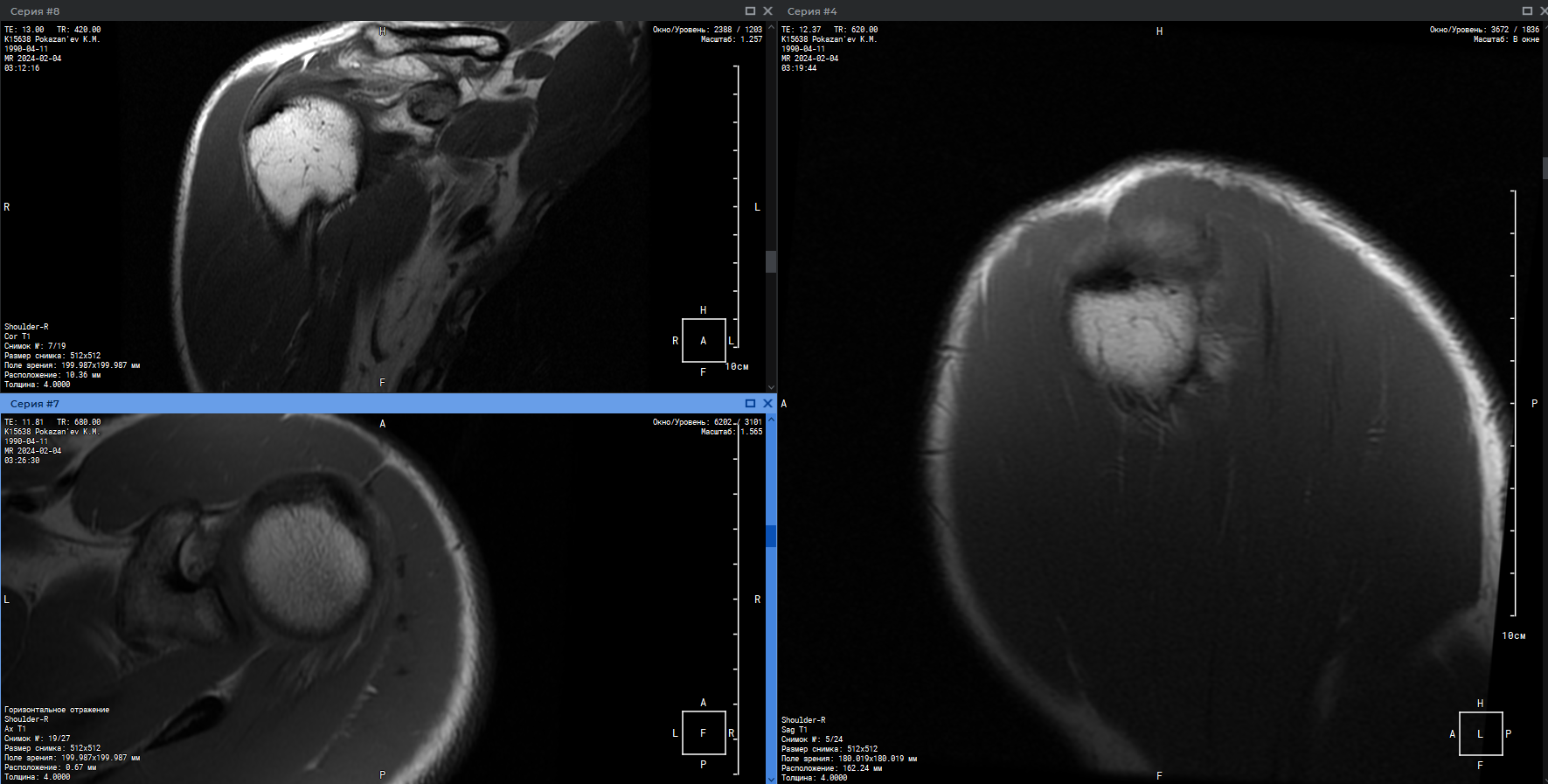
Task: Click the 'Расположение: 10.36 мм' text
Action: click(52, 375)
